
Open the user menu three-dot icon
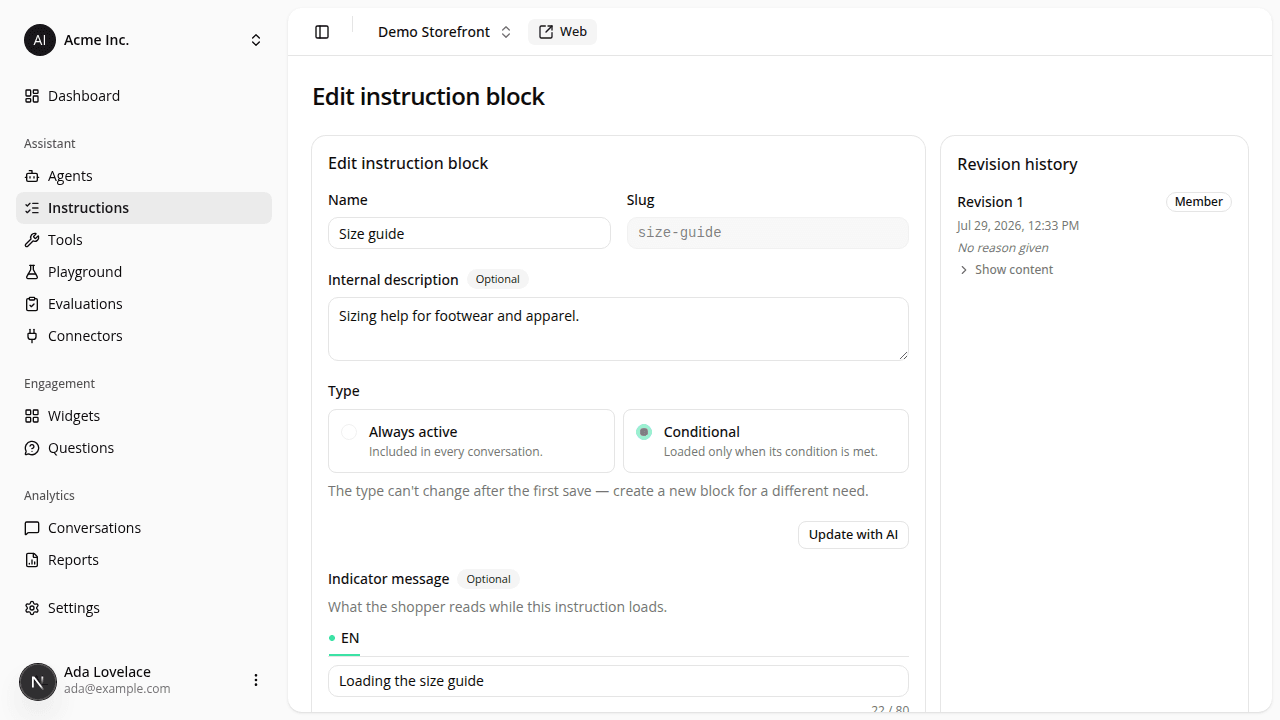(x=256, y=680)
